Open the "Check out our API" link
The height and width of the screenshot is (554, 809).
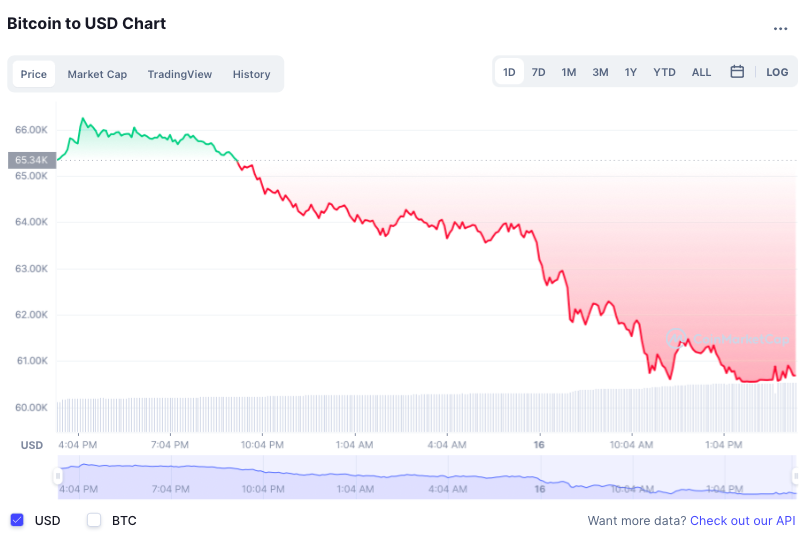(743, 521)
